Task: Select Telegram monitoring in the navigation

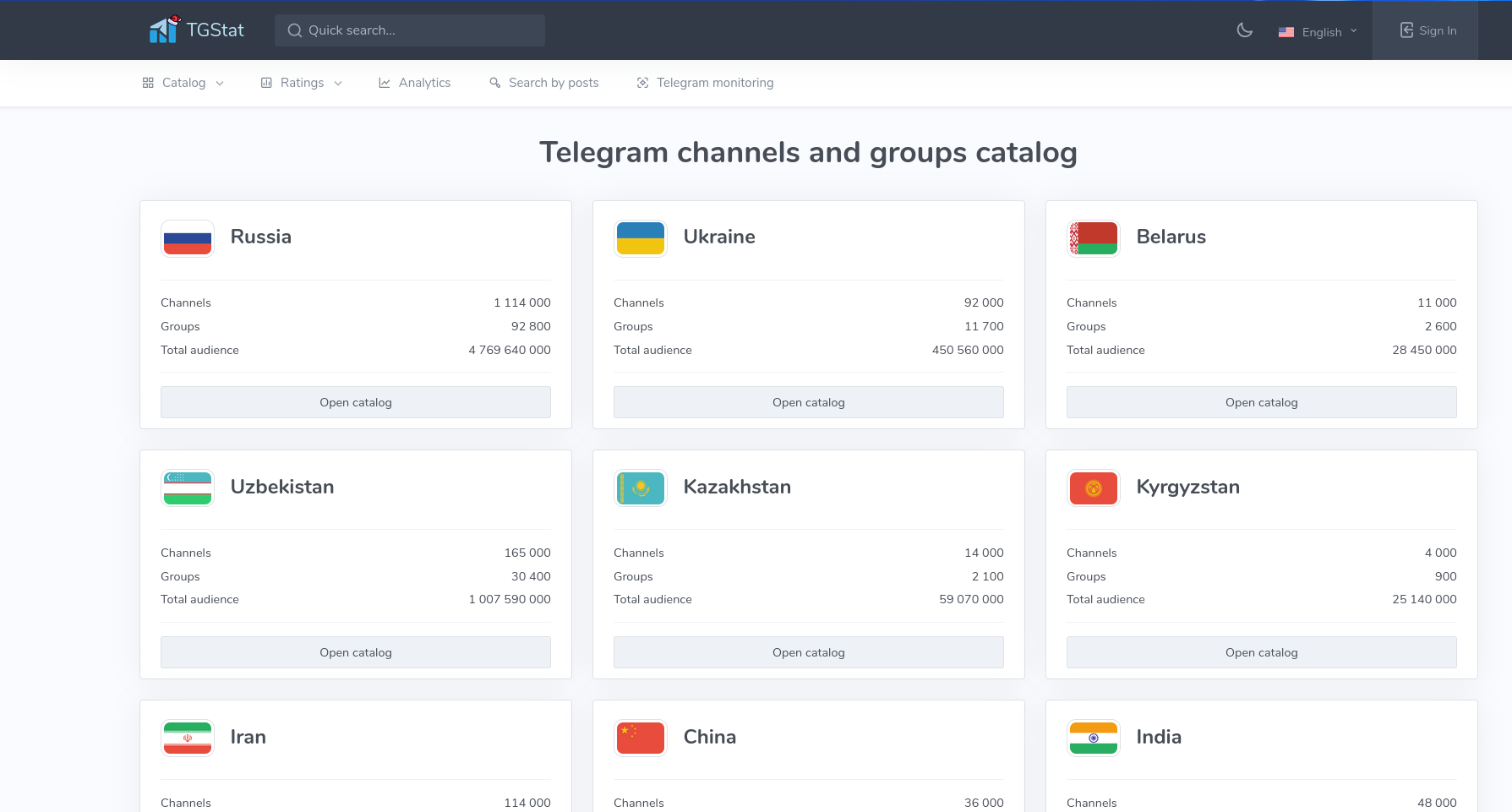Action: click(x=705, y=82)
